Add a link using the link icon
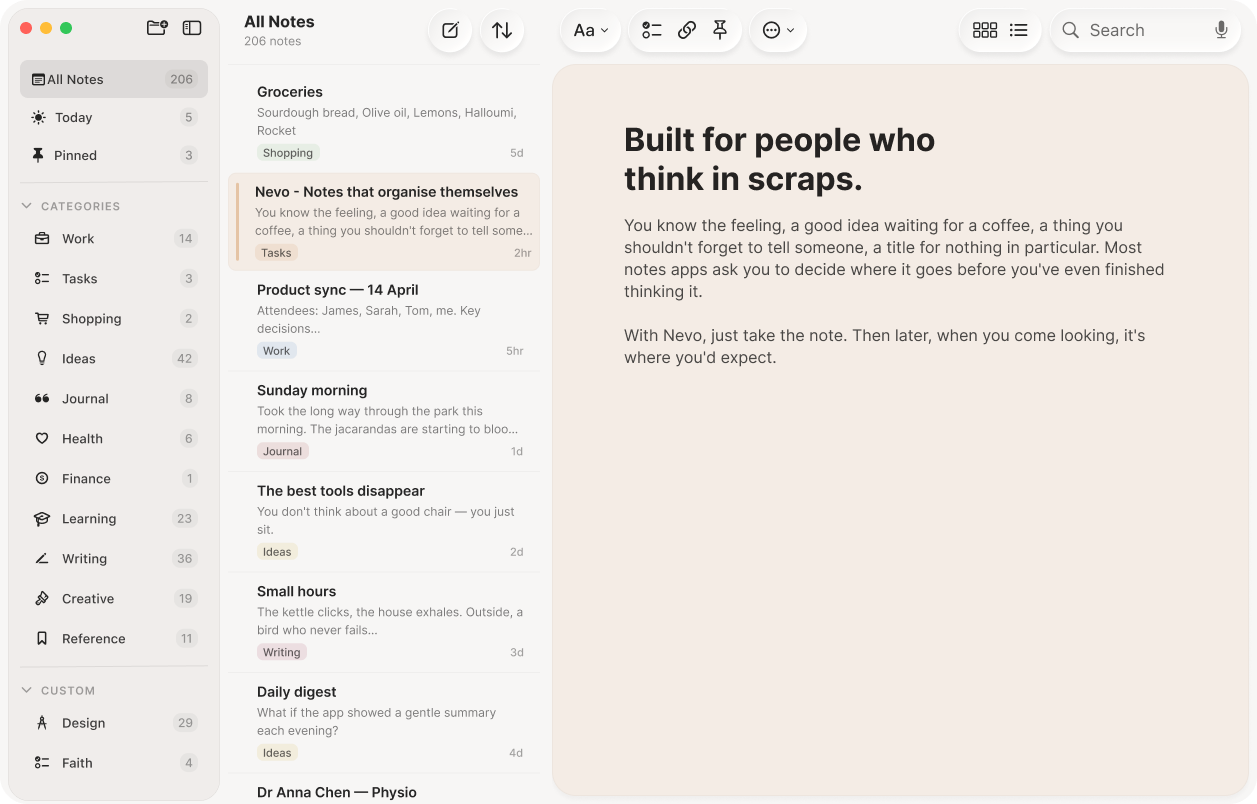 point(686,30)
